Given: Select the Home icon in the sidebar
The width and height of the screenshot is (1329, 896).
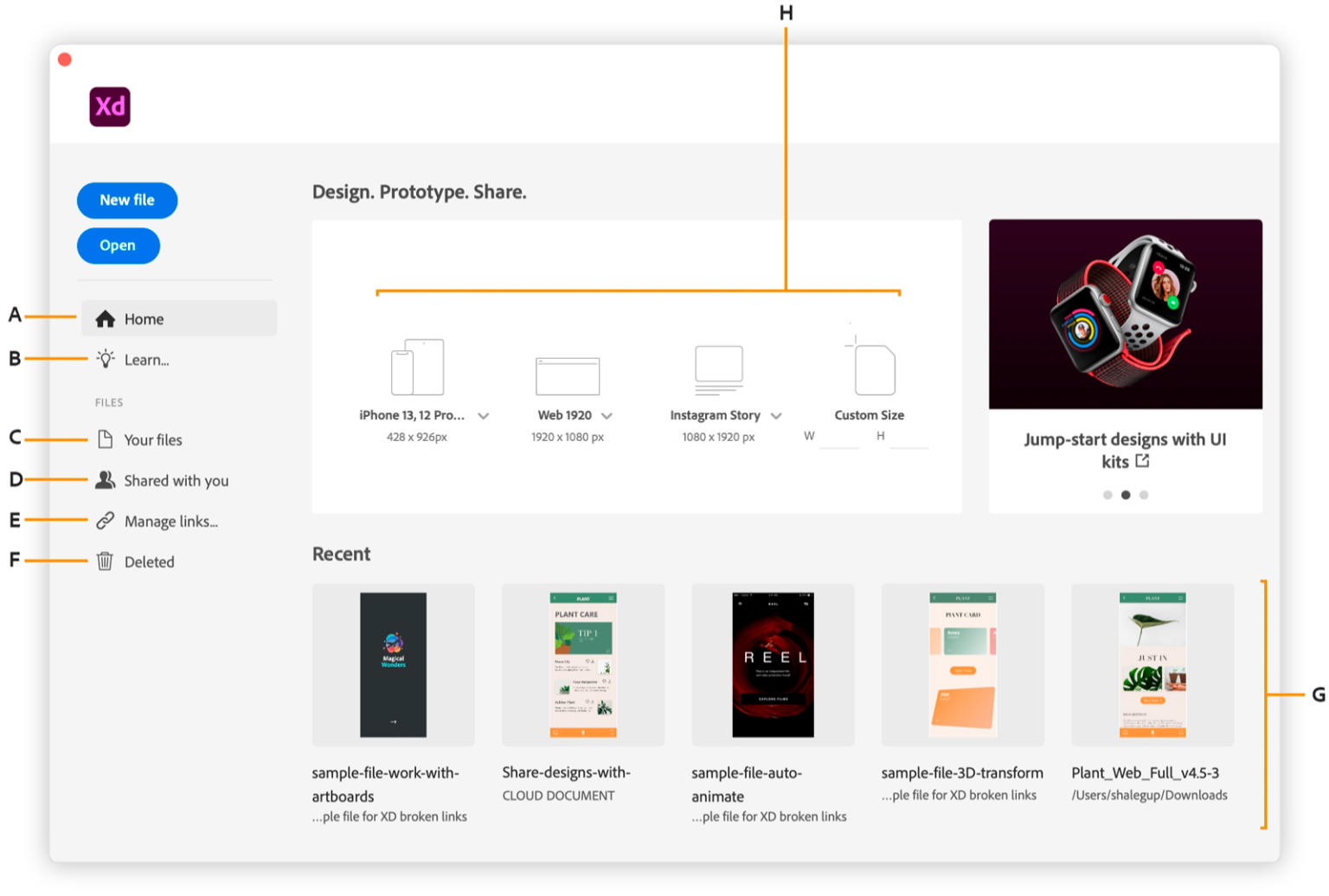Looking at the screenshot, I should [x=105, y=318].
